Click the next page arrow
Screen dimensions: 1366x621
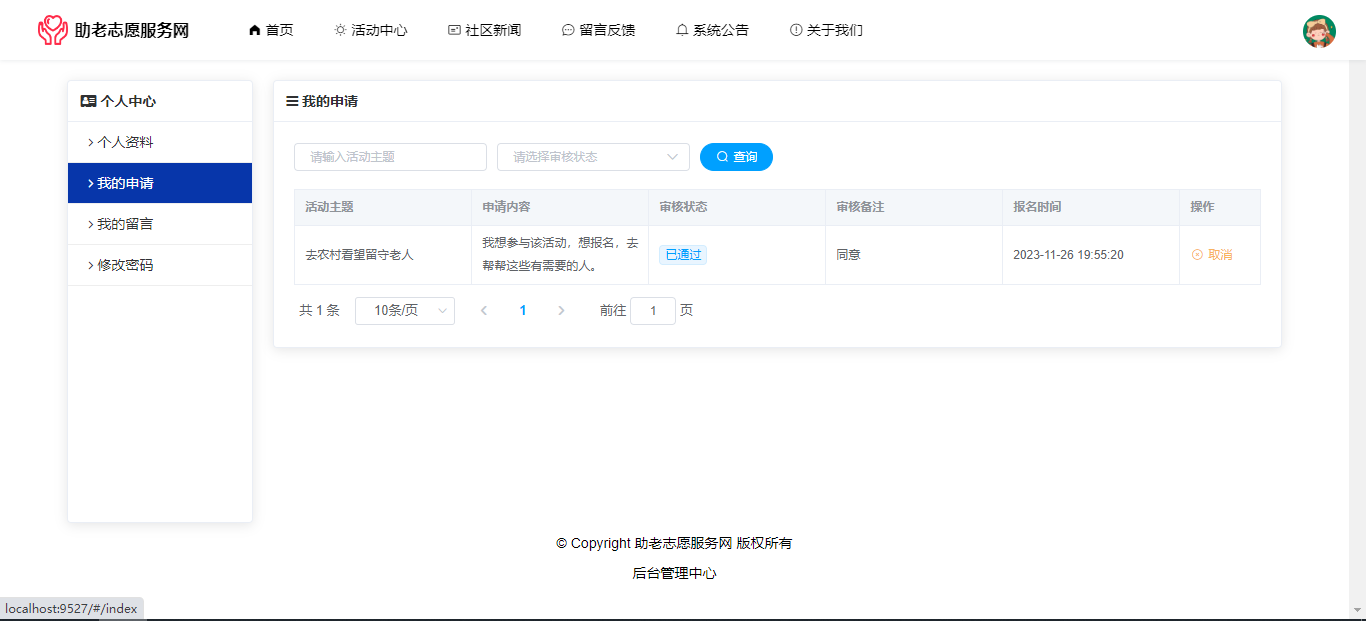point(561,311)
